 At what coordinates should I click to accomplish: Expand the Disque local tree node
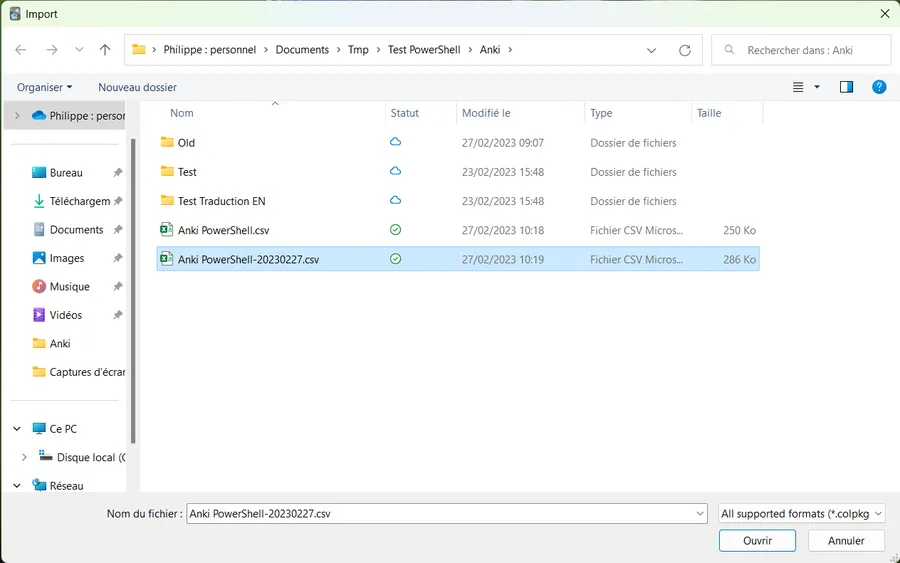point(24,457)
